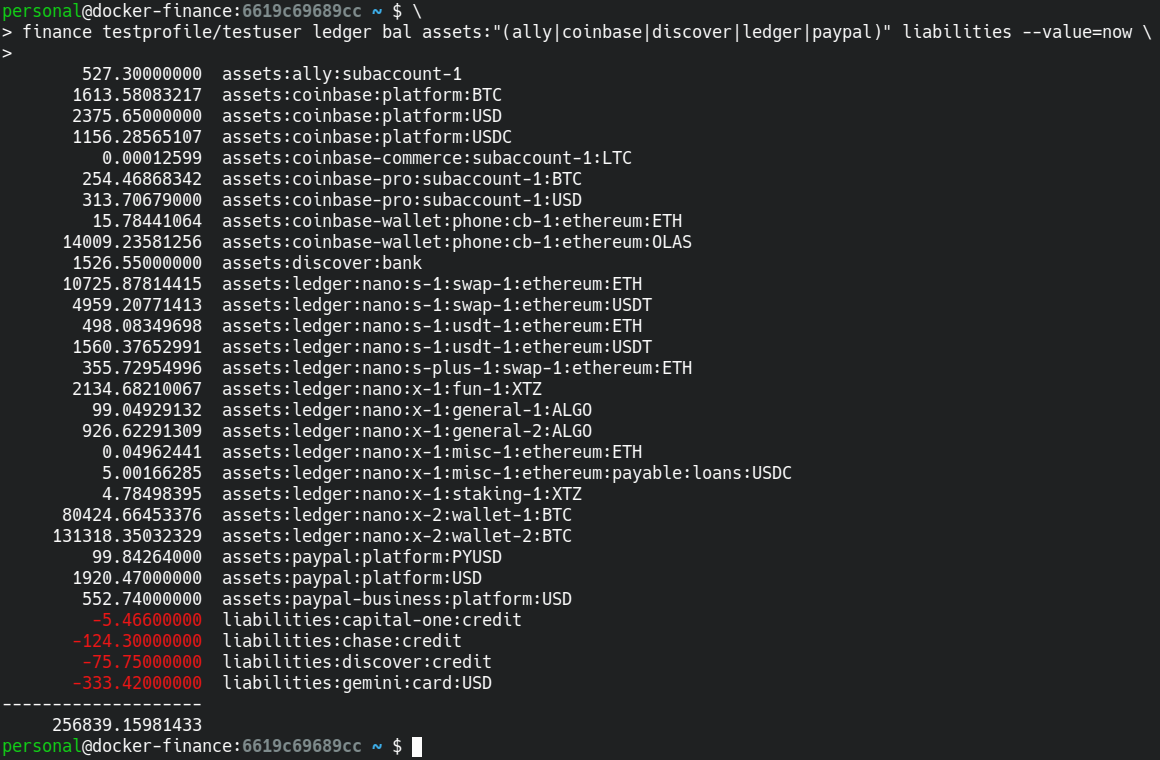Click the assets:coinbase-commerce:subaccount-1:LTC line
Image resolution: width=1160 pixels, height=760 pixels.
427,158
